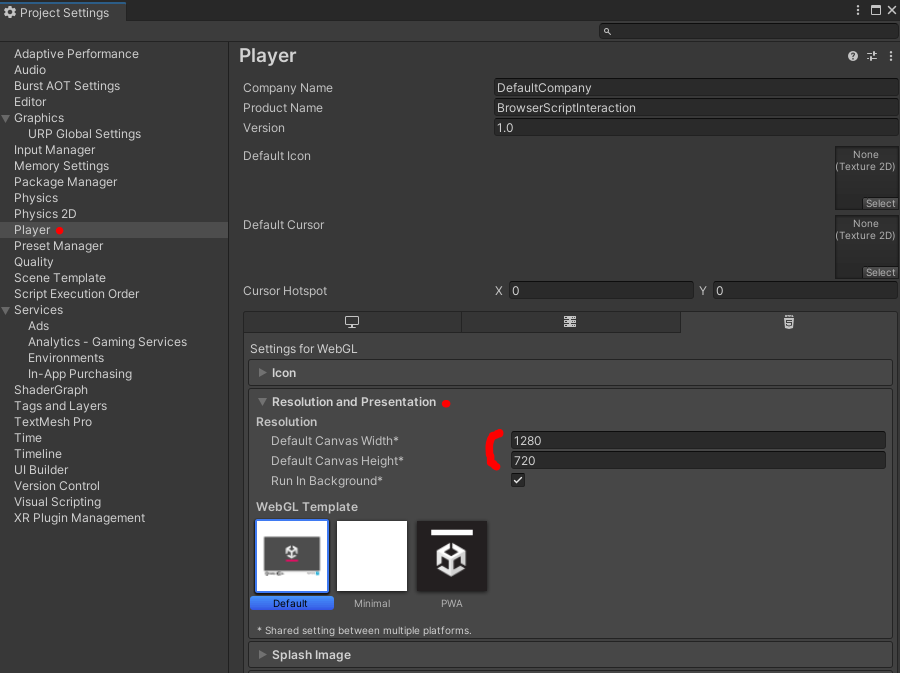This screenshot has height=673, width=900.
Task: Click the Default Canvas Width field
Action: 698,441
